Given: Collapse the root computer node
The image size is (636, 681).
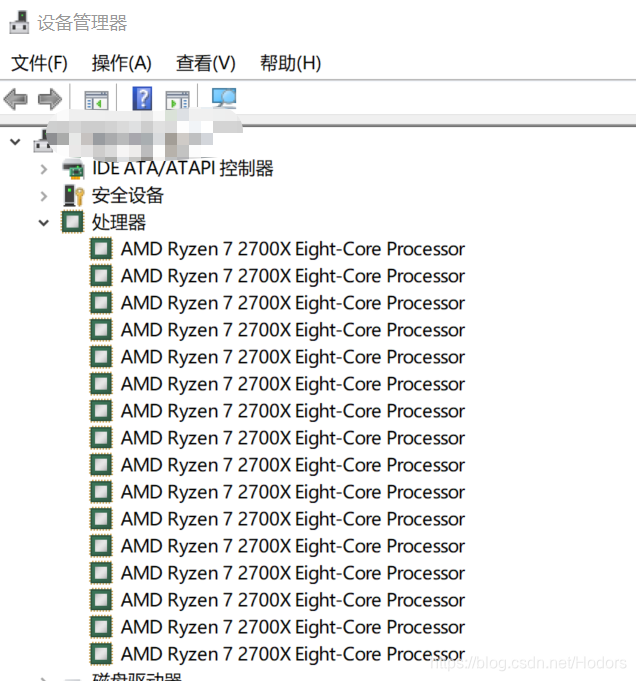Looking at the screenshot, I should [x=15, y=142].
